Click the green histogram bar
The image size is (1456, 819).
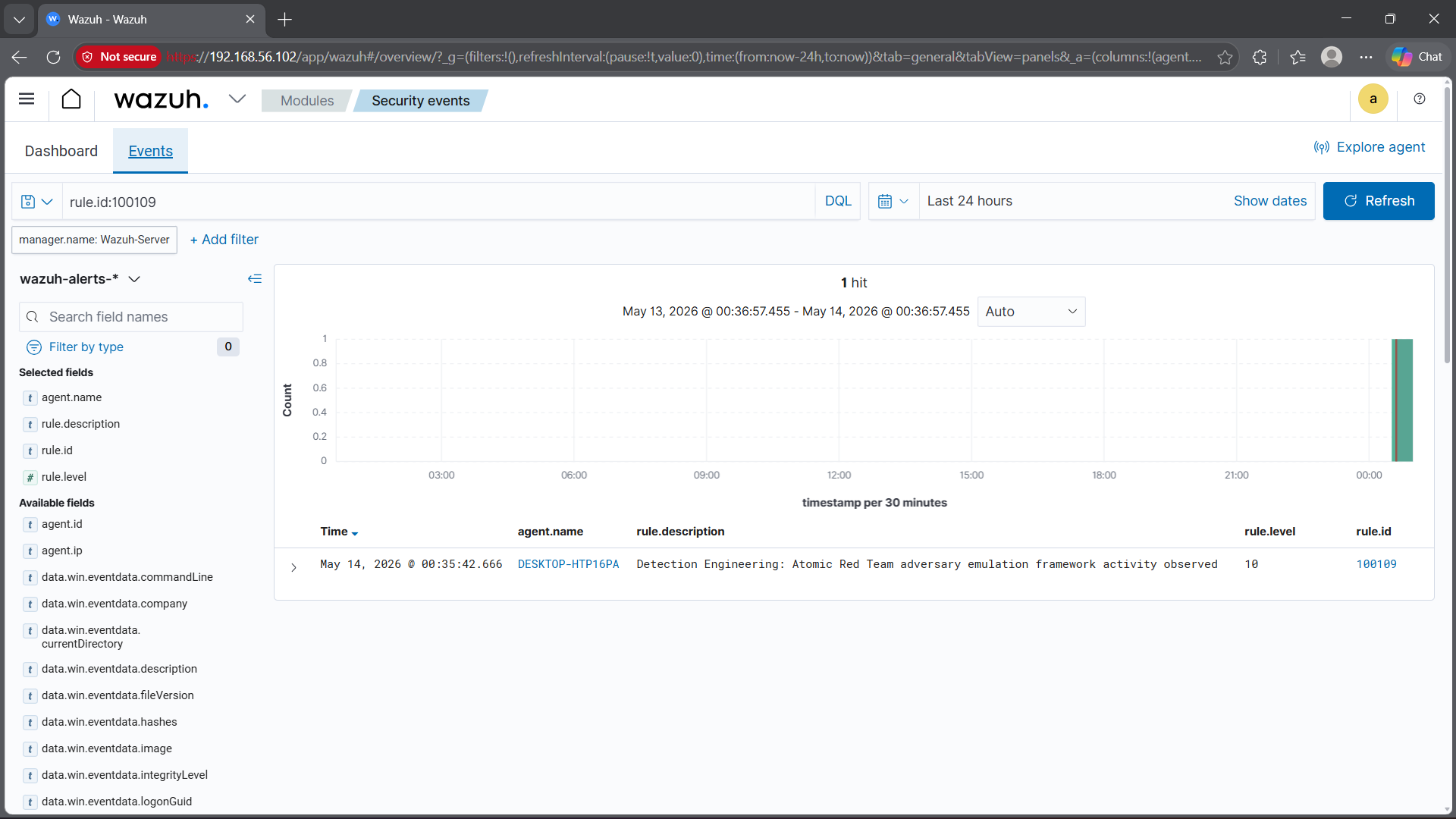coord(1403,400)
